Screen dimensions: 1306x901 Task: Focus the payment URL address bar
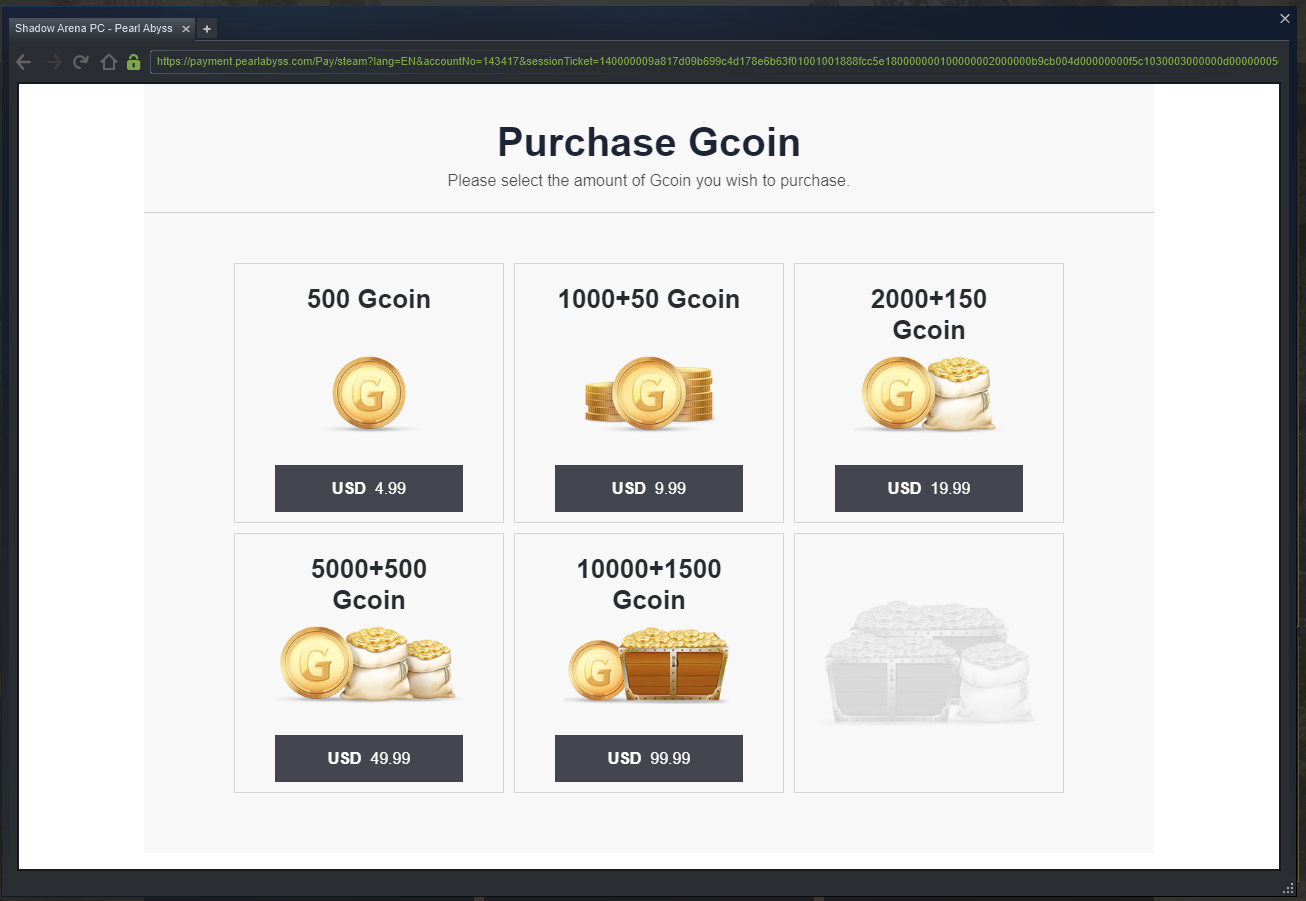[715, 62]
